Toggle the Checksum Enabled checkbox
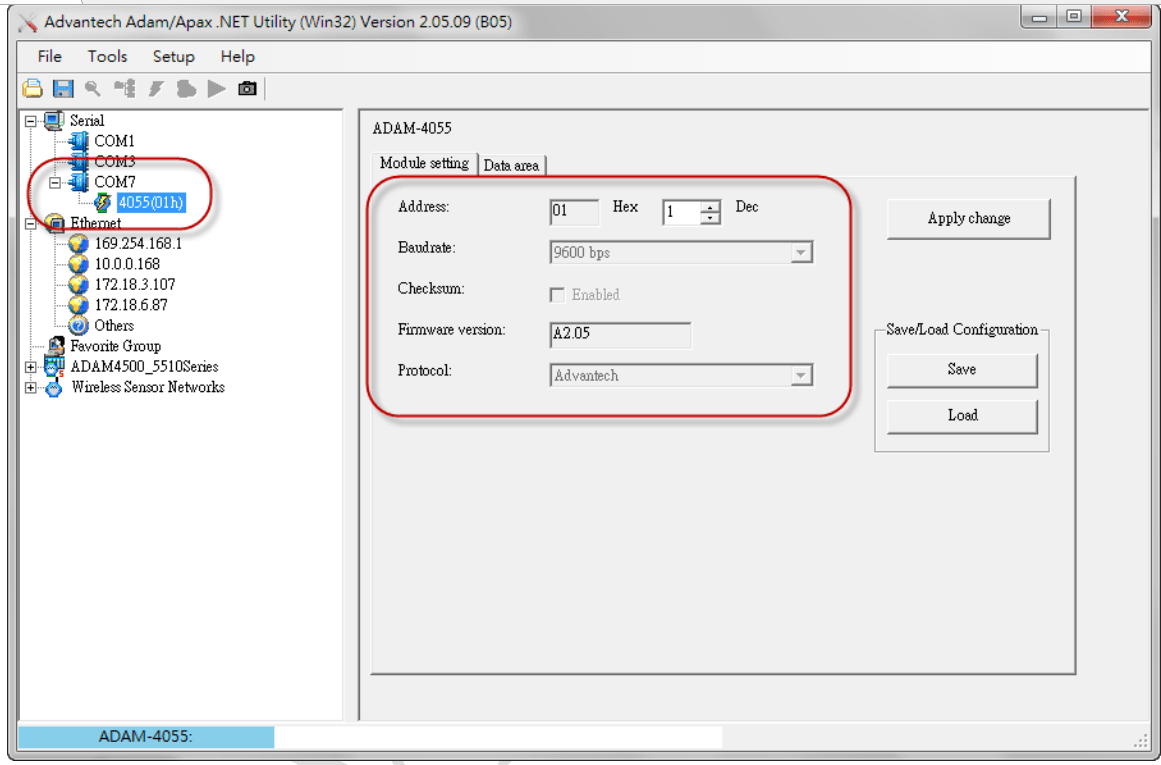Viewport: 1161px width, 765px height. tap(557, 295)
